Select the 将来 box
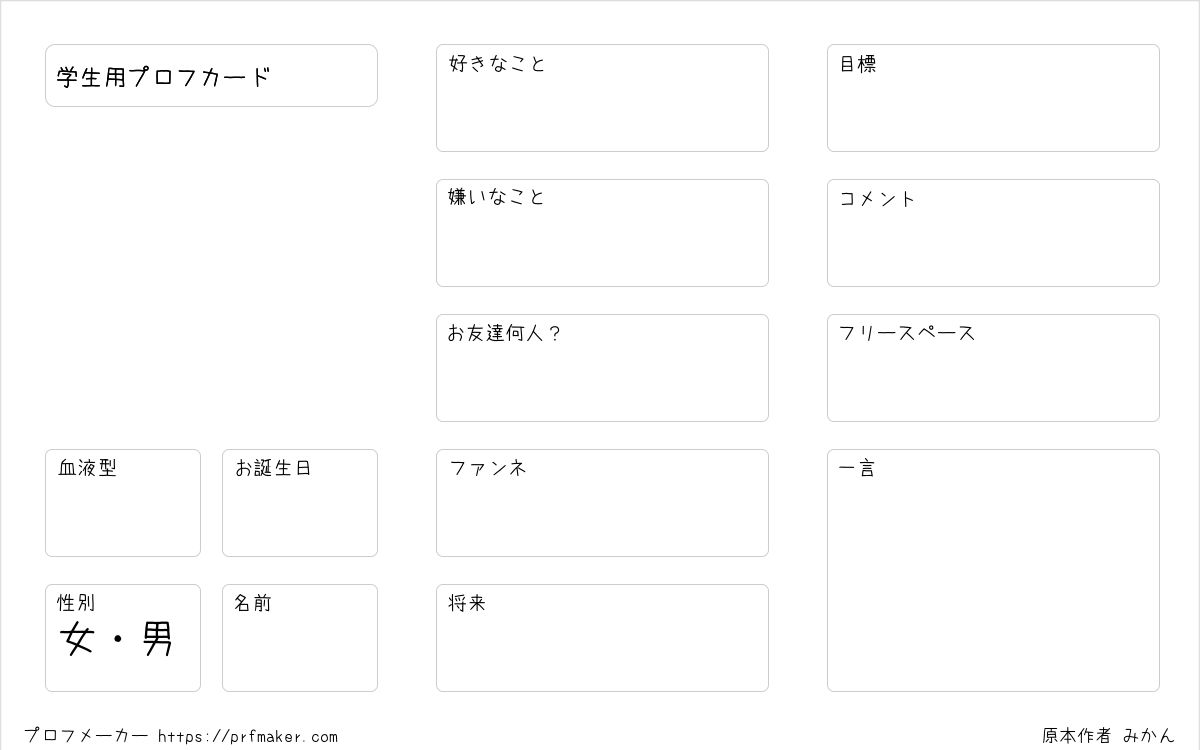The height and width of the screenshot is (750, 1200). point(602,638)
